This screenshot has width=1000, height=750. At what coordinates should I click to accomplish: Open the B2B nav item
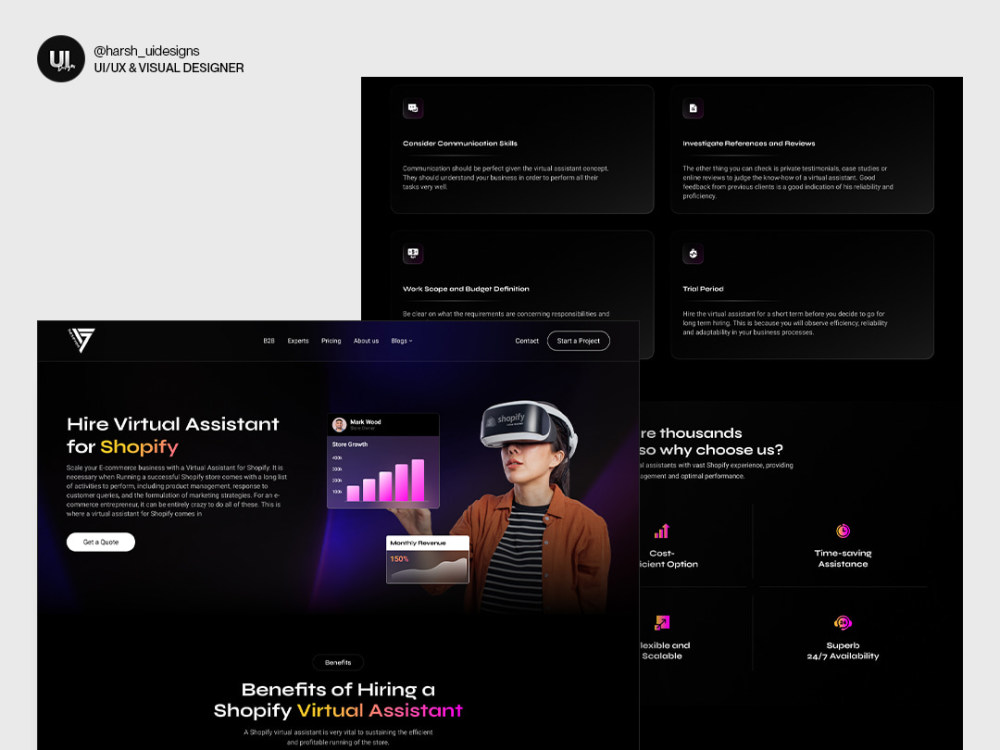tap(268, 341)
